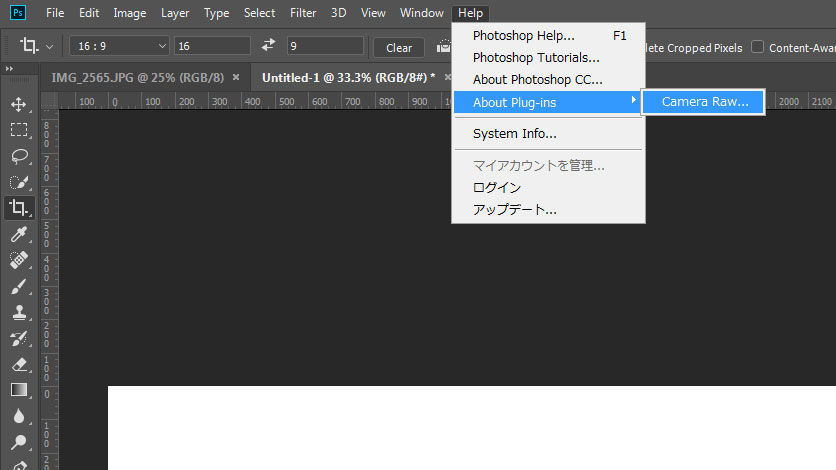
Task: Close the IMG_2565.JPG tab
Action: pos(236,78)
